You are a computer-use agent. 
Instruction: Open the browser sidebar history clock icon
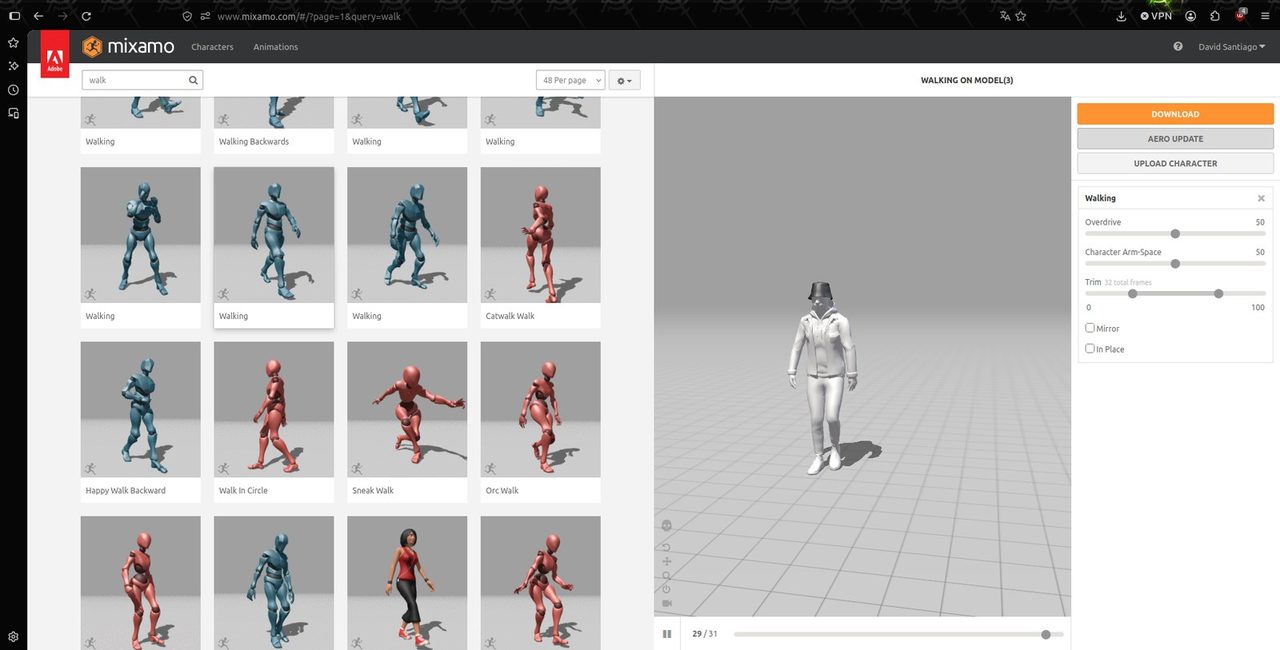point(13,90)
